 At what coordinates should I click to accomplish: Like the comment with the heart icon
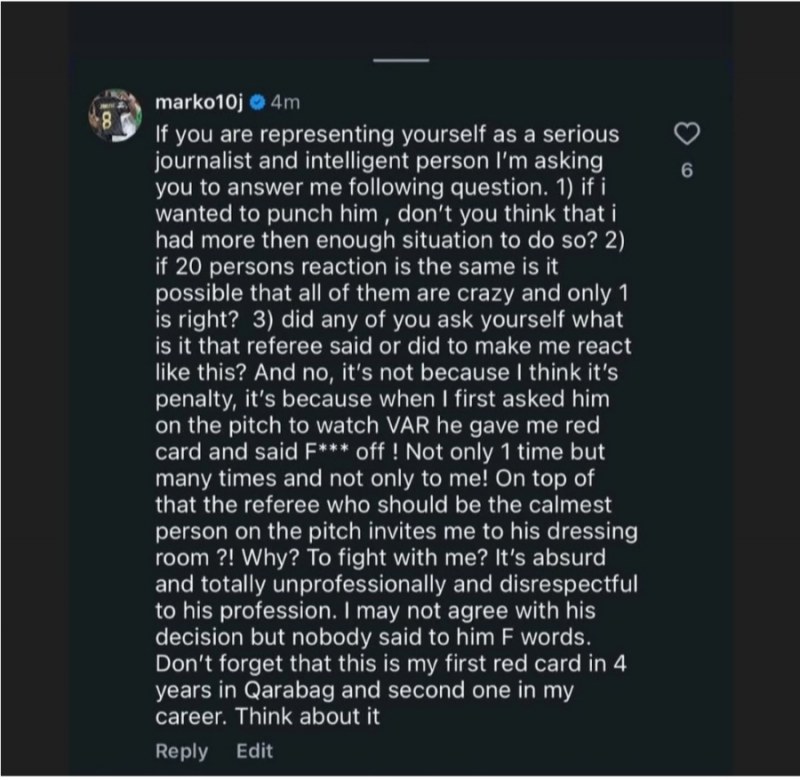click(x=686, y=134)
